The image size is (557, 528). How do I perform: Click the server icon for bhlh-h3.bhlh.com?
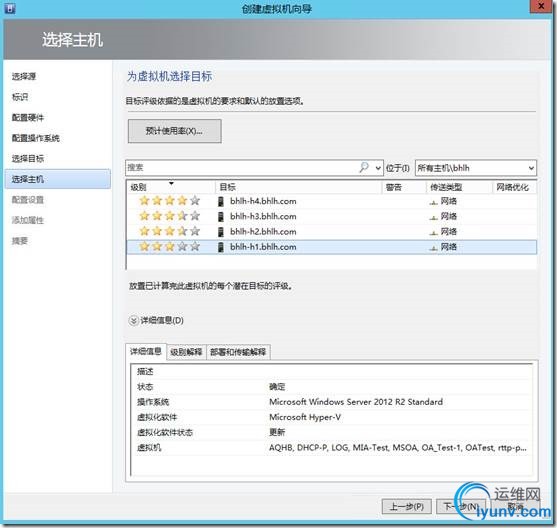pos(221,216)
